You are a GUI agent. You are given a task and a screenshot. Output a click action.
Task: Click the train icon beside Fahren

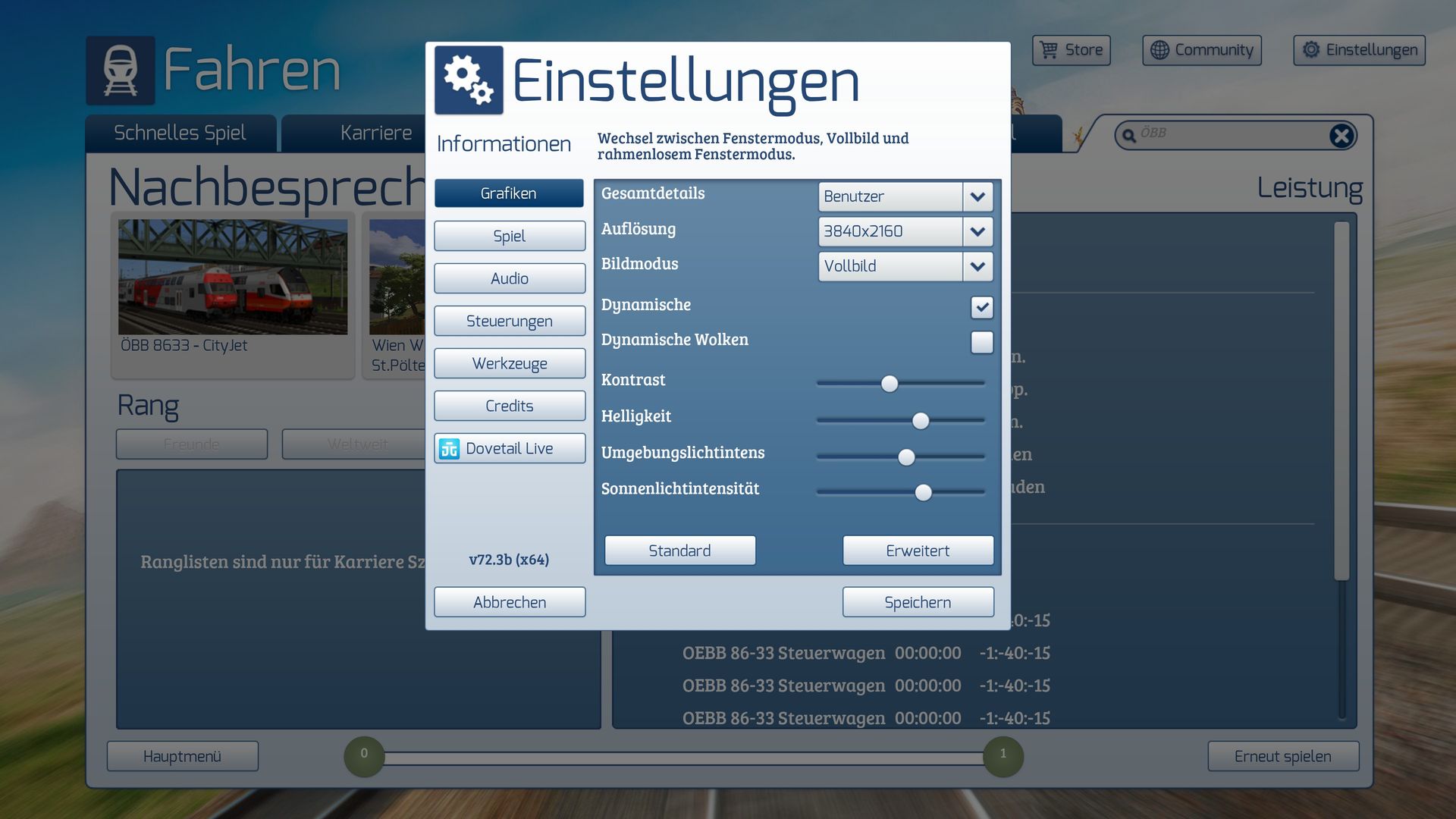pyautogui.click(x=120, y=71)
